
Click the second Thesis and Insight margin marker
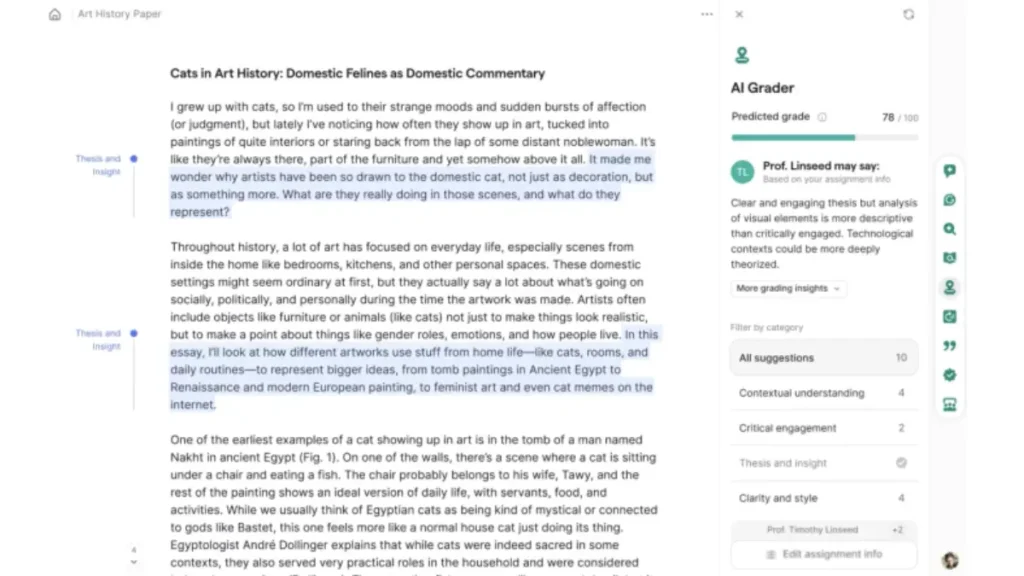[x=133, y=333]
